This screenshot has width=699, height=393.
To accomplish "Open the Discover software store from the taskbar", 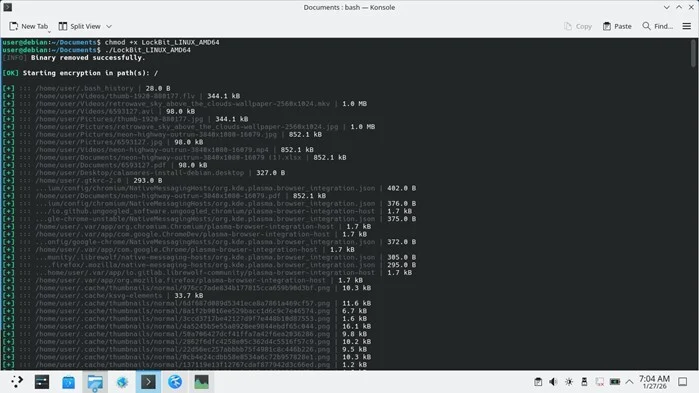I will click(68, 381).
